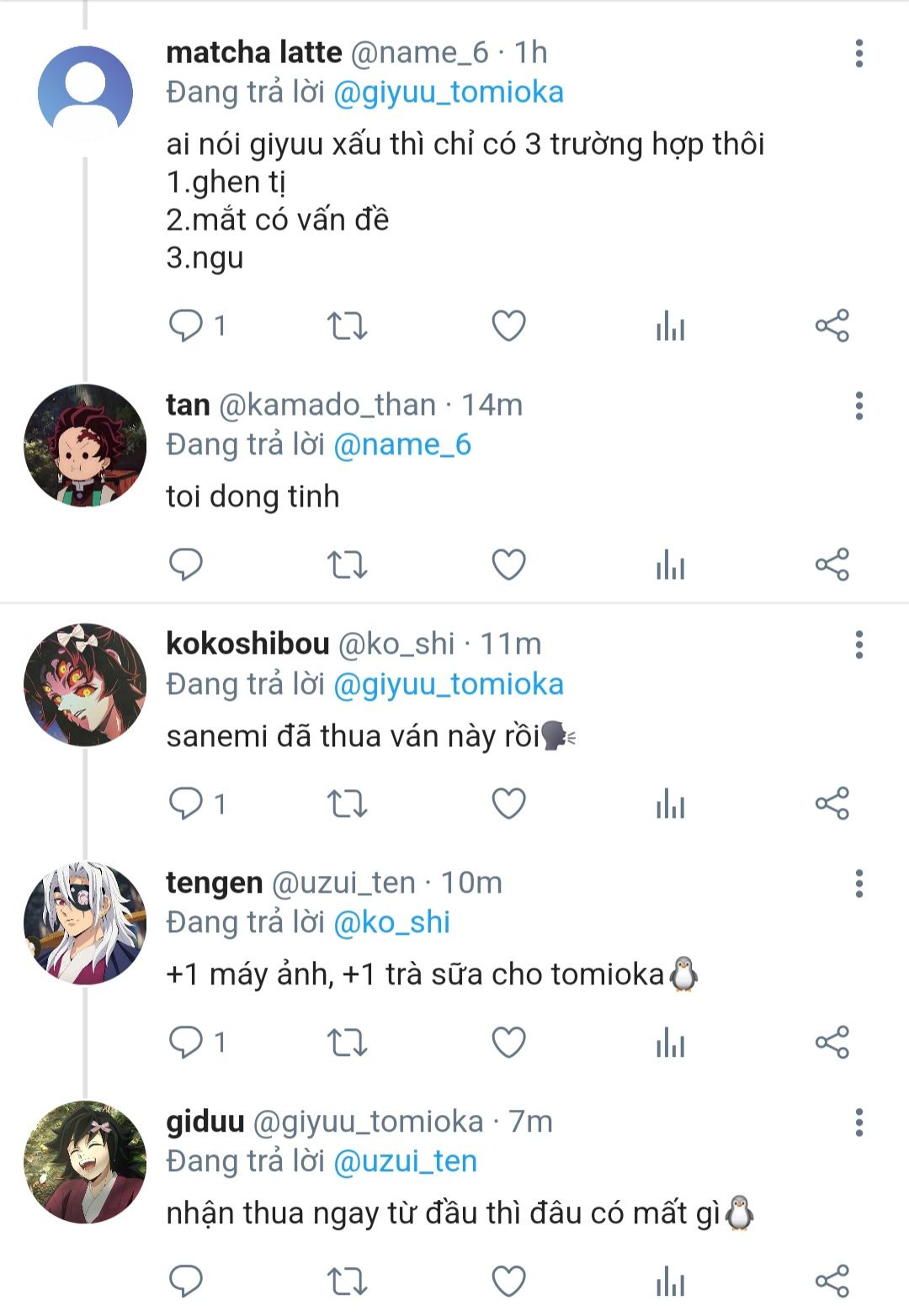Tap kokoshibou's avatar
The width and height of the screenshot is (909, 1316).
[85, 684]
